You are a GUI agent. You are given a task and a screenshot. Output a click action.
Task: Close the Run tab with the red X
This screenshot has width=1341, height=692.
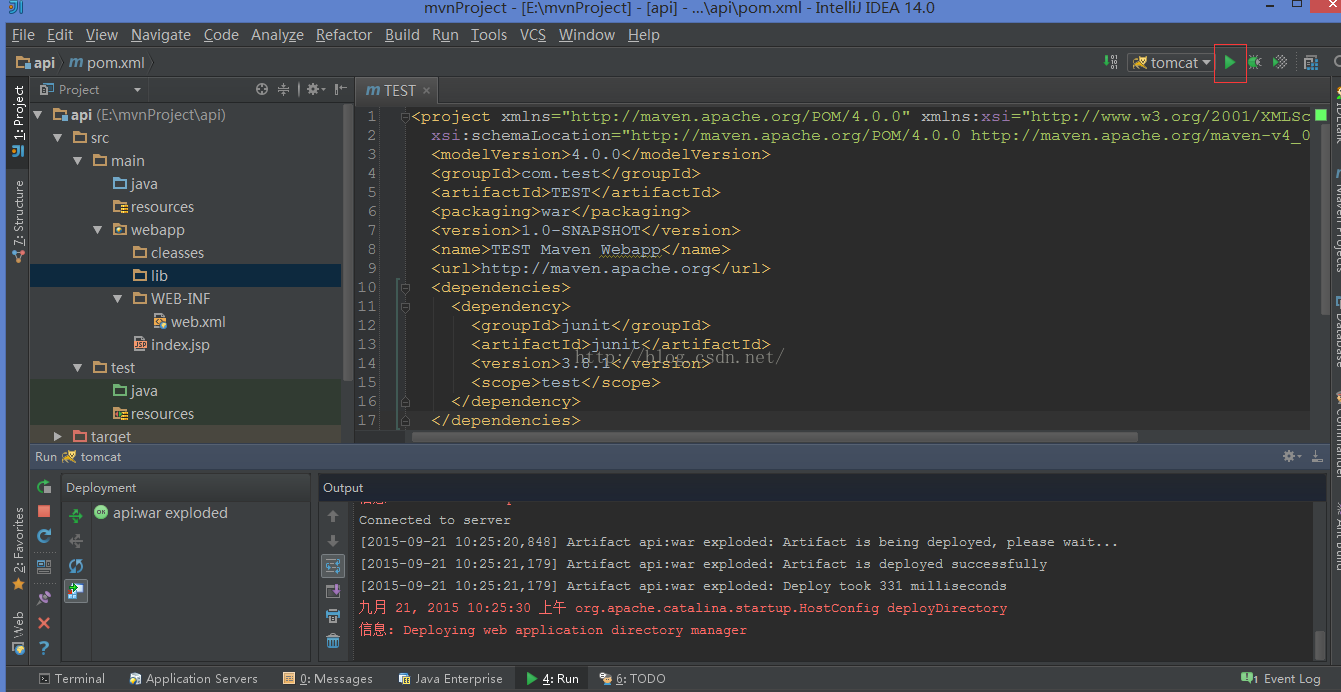(44, 623)
